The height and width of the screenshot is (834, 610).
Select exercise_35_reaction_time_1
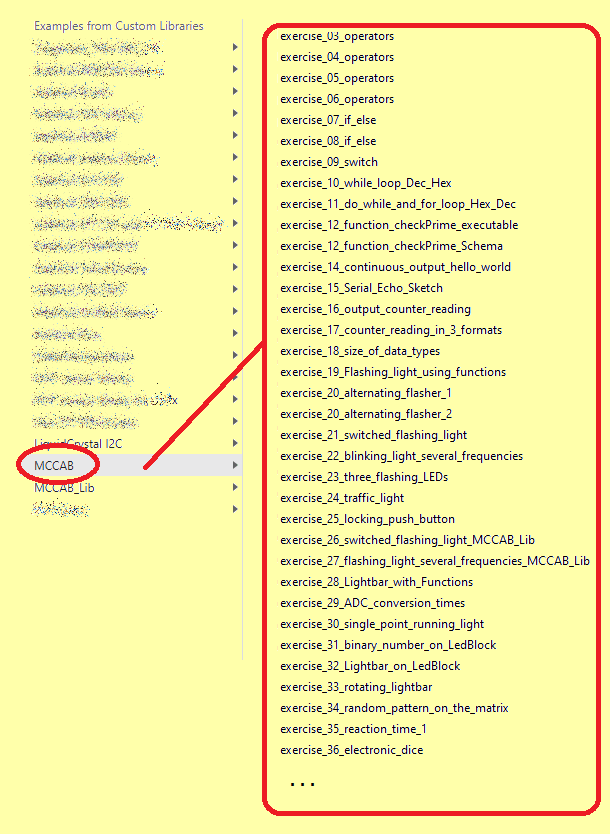coord(354,729)
